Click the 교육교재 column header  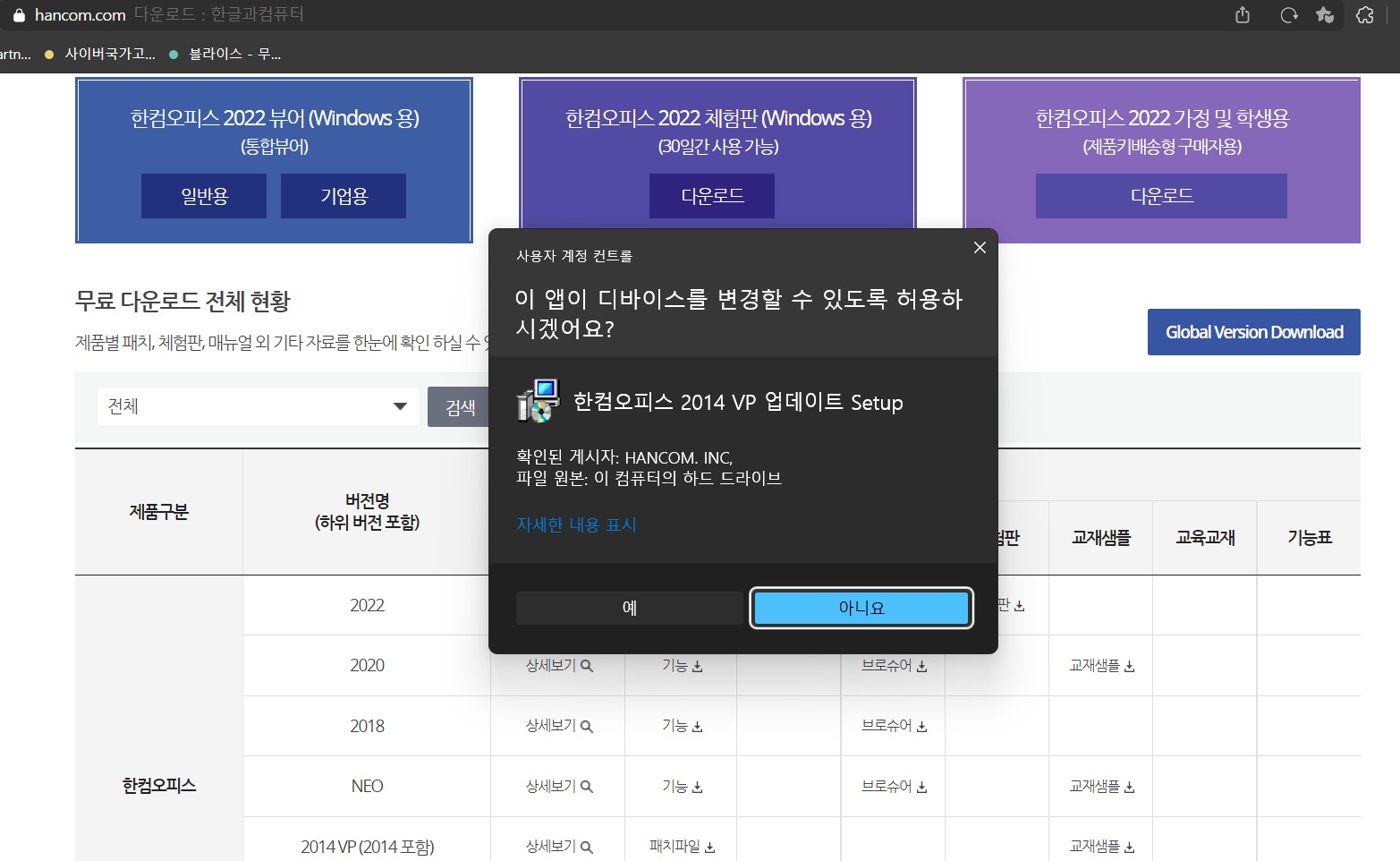coord(1205,538)
